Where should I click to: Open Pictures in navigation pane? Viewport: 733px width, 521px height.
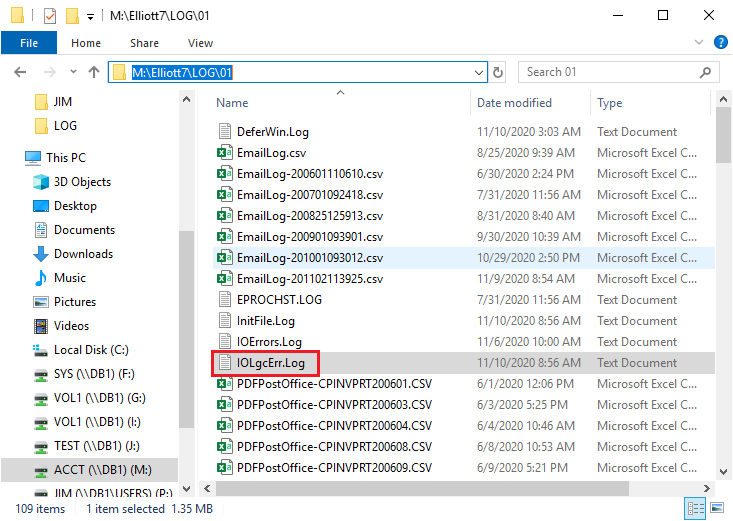pyautogui.click(x=64, y=302)
